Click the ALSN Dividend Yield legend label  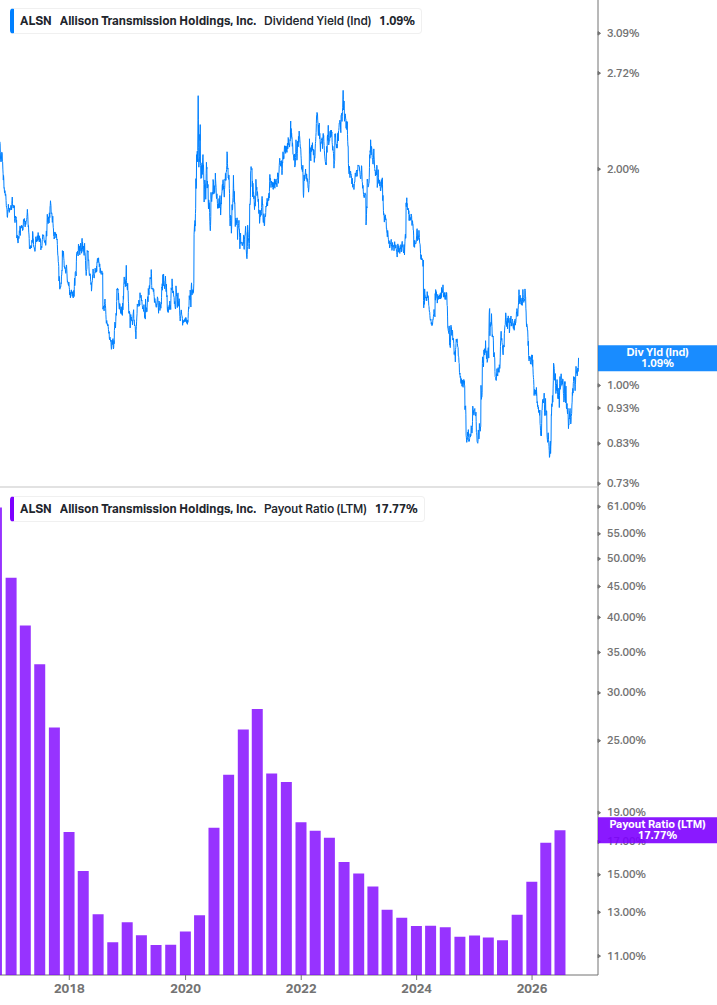click(x=217, y=21)
